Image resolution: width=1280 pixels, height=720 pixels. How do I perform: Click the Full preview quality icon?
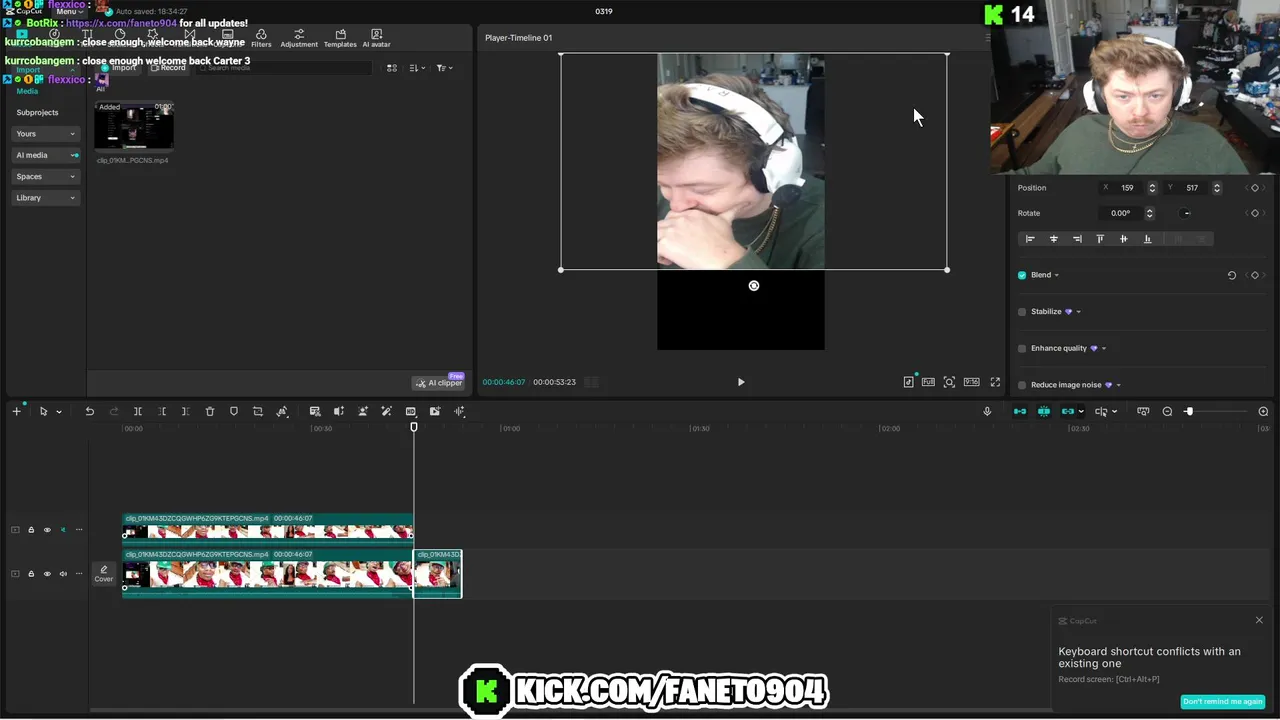pos(928,382)
